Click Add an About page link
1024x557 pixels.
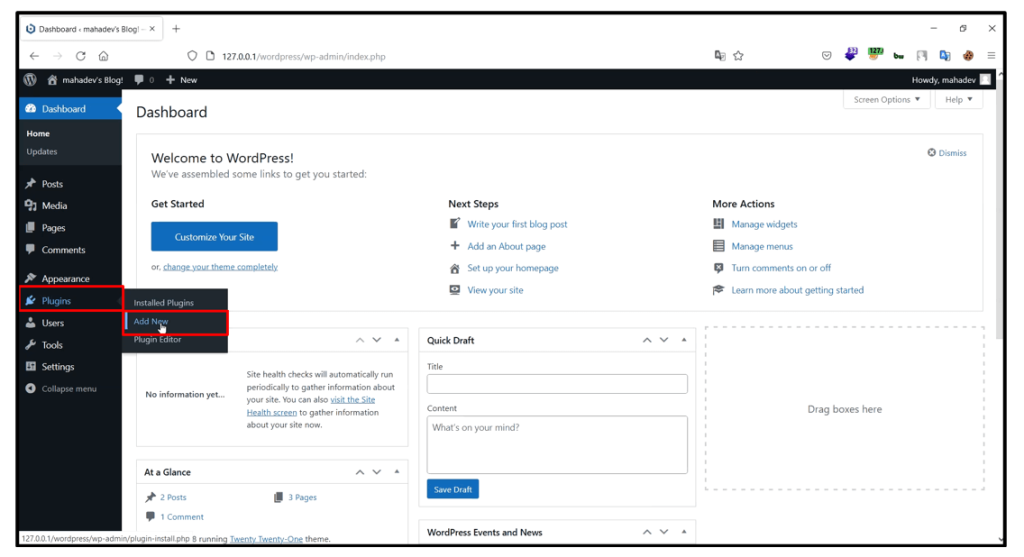[506, 246]
